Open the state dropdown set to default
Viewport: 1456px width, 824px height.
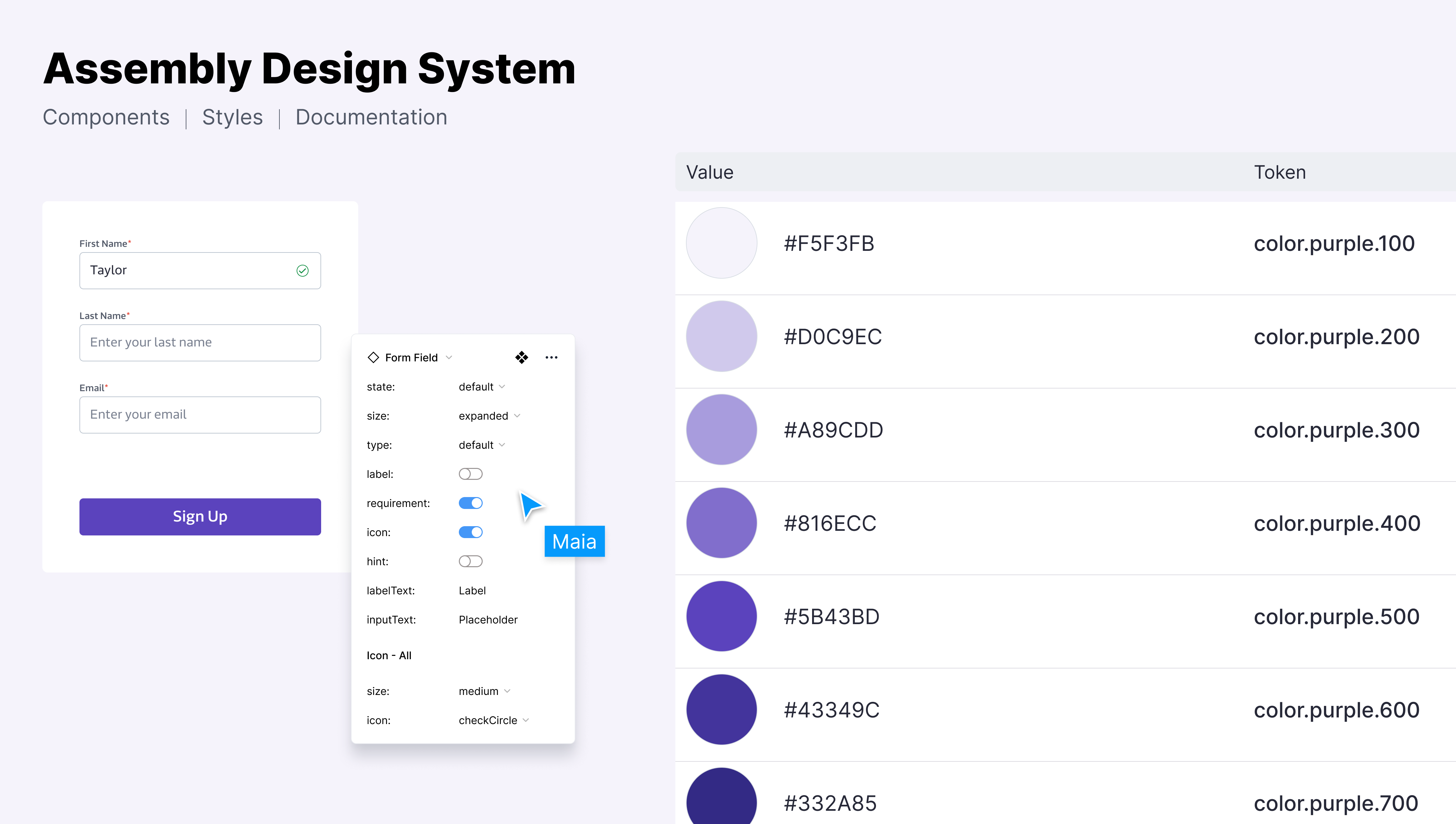[481, 387]
